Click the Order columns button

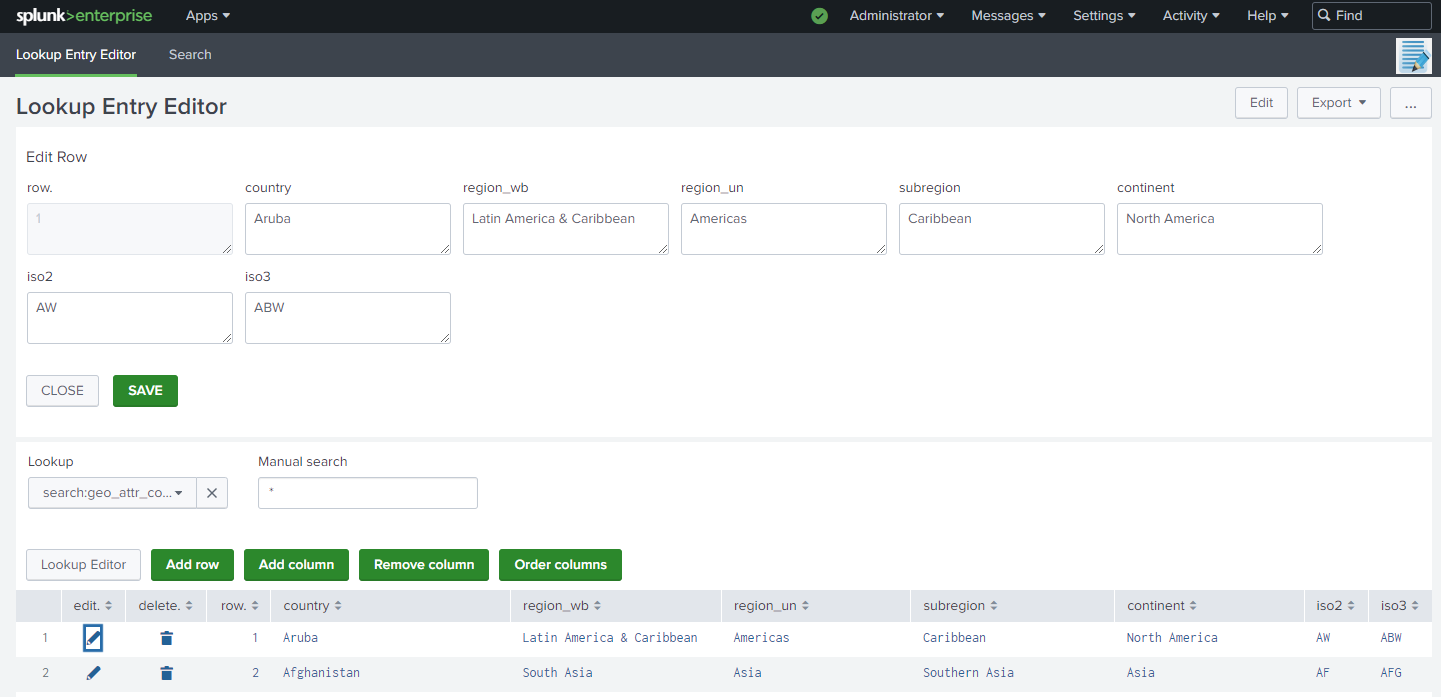click(x=560, y=565)
